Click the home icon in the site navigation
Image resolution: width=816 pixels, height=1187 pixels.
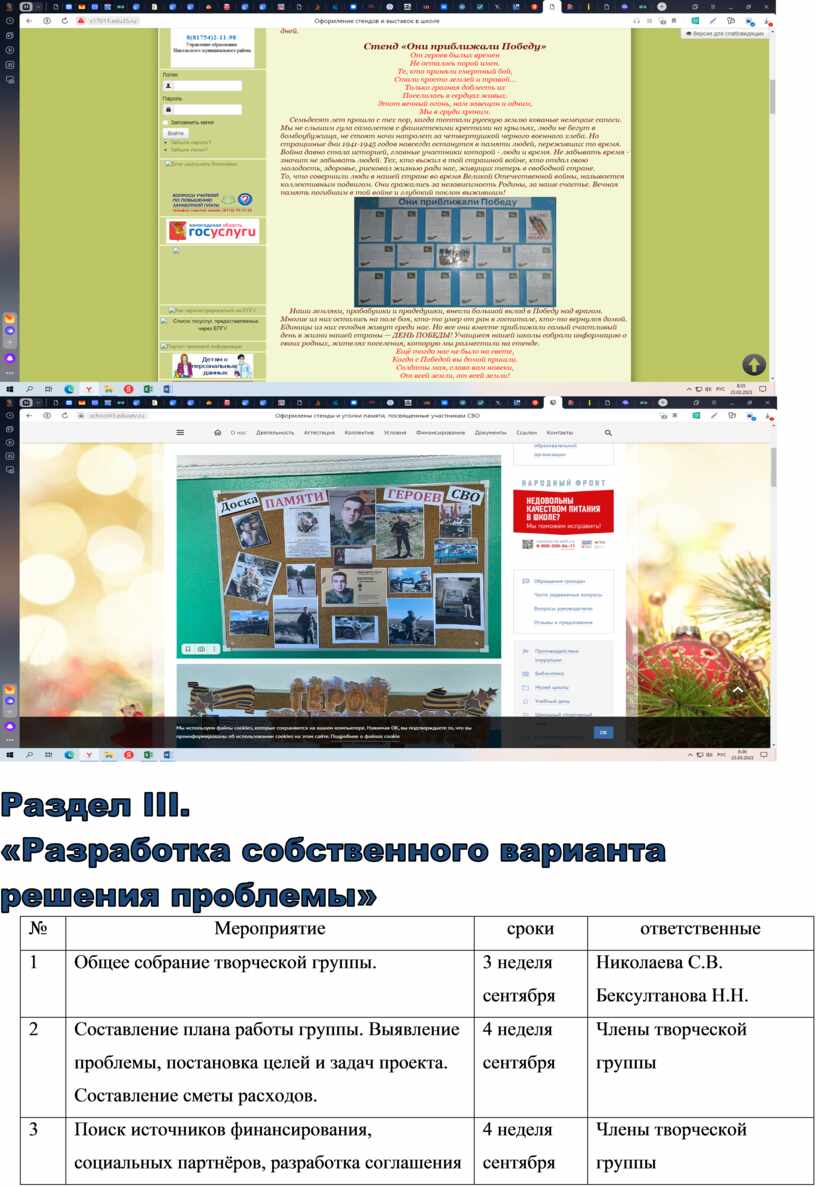click(217, 433)
